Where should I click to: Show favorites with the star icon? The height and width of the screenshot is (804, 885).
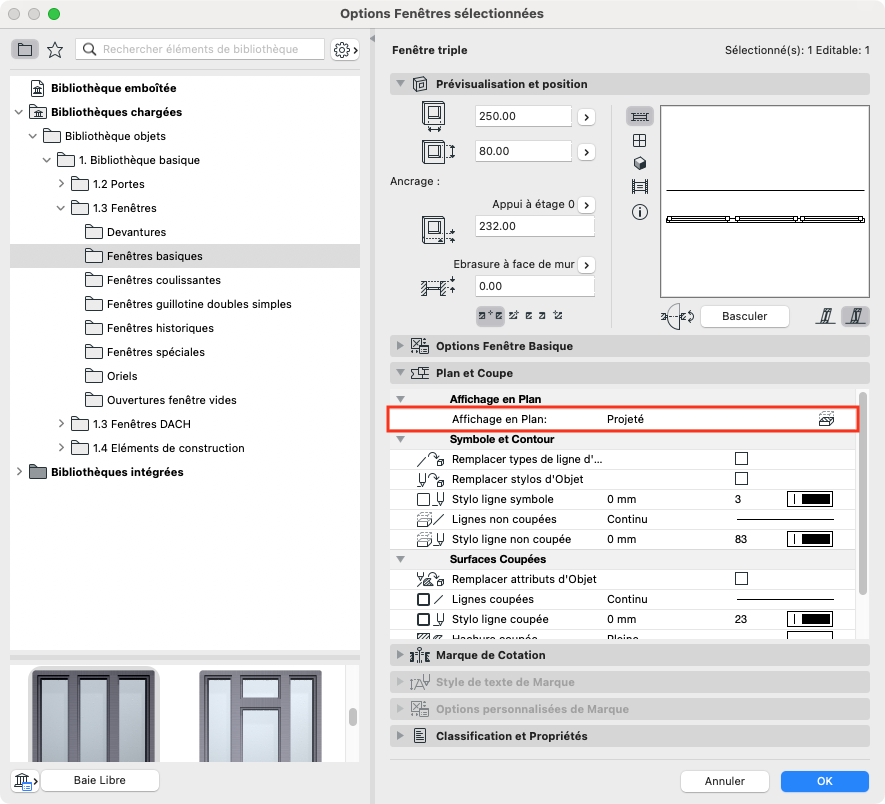pyautogui.click(x=55, y=50)
